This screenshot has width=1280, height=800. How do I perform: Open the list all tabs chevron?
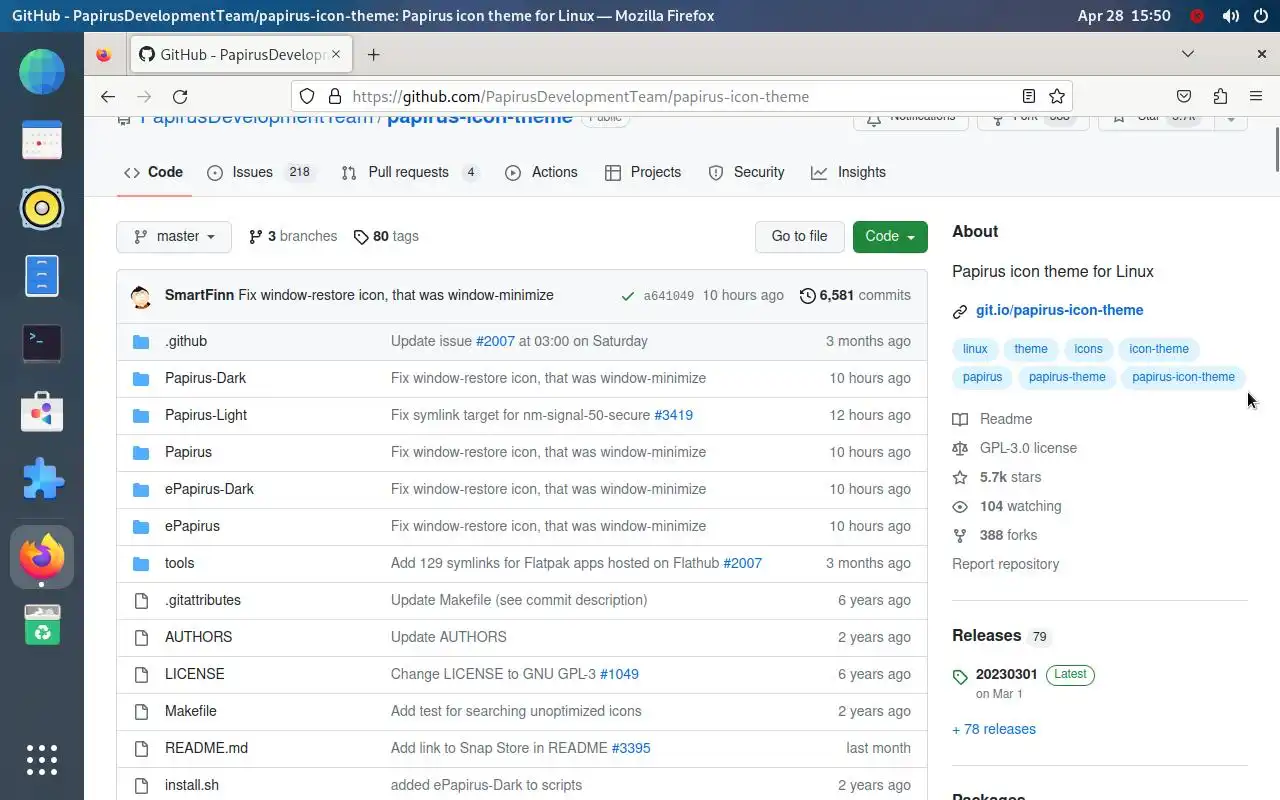click(1188, 54)
